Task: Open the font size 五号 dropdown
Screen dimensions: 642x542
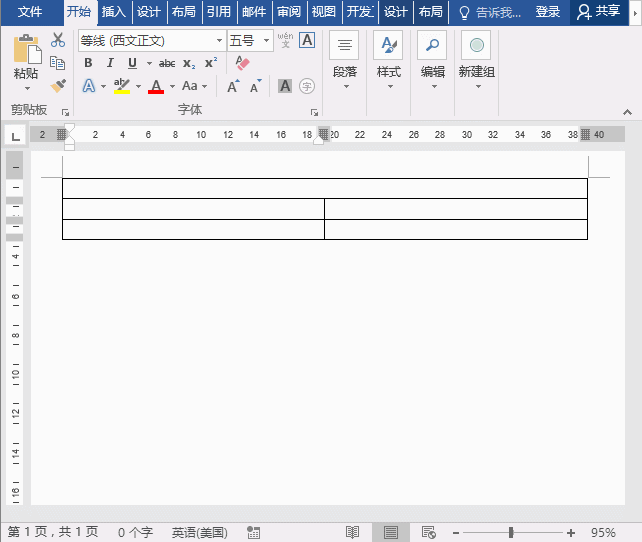Action: (250, 41)
